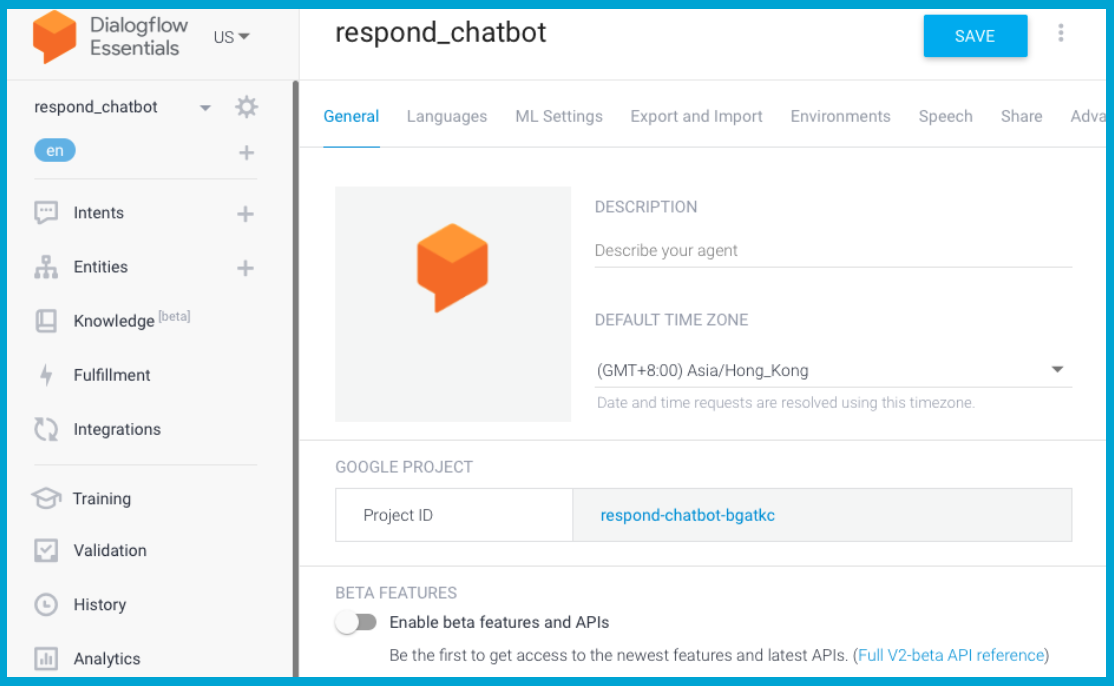Open the Share tab

pyautogui.click(x=1022, y=116)
